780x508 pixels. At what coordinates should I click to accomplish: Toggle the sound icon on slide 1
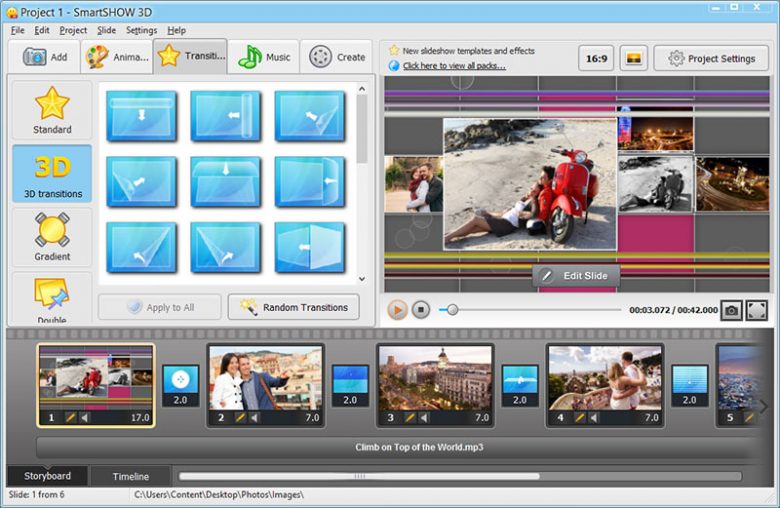(85, 417)
